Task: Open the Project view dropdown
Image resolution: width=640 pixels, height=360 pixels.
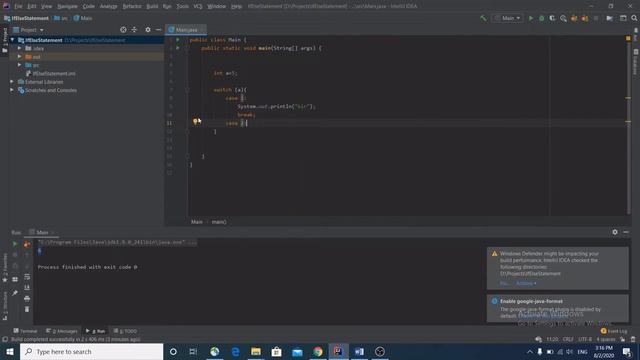Action: pyautogui.click(x=29, y=30)
